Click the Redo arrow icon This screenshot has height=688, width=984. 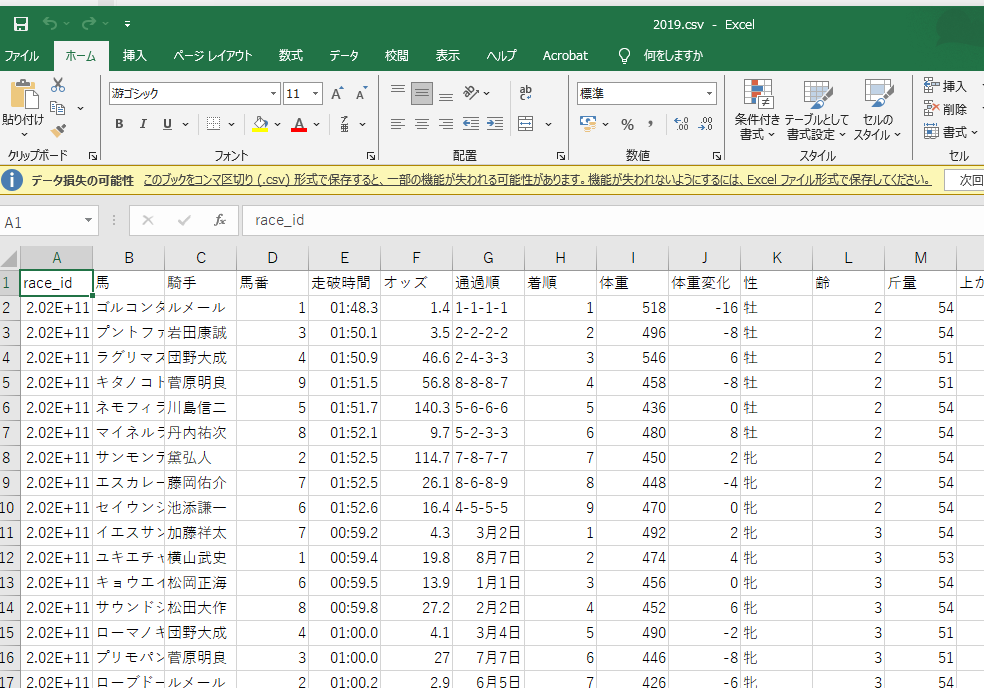(x=88, y=24)
